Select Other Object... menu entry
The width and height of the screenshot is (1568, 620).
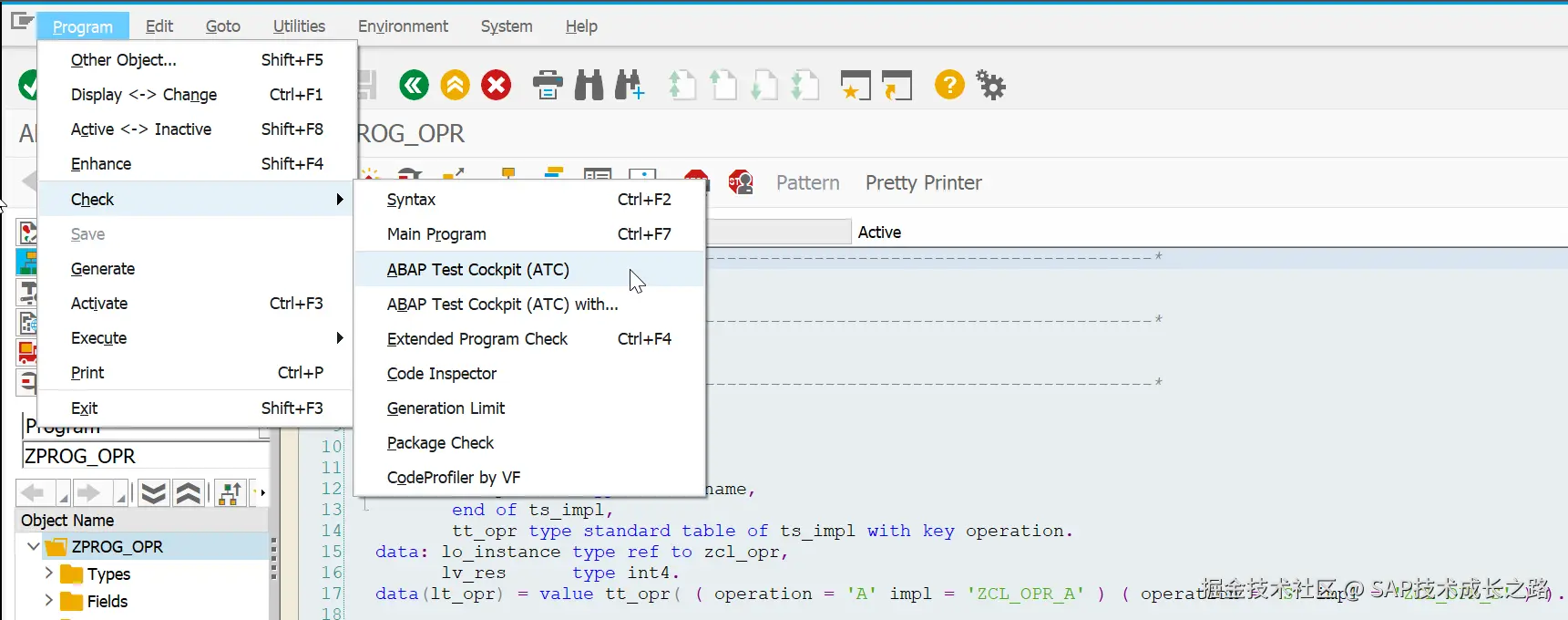point(197,60)
